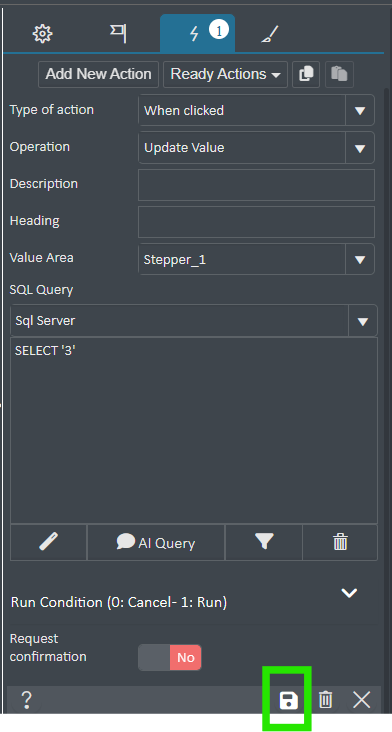Click the Add New Action button

(x=98, y=74)
